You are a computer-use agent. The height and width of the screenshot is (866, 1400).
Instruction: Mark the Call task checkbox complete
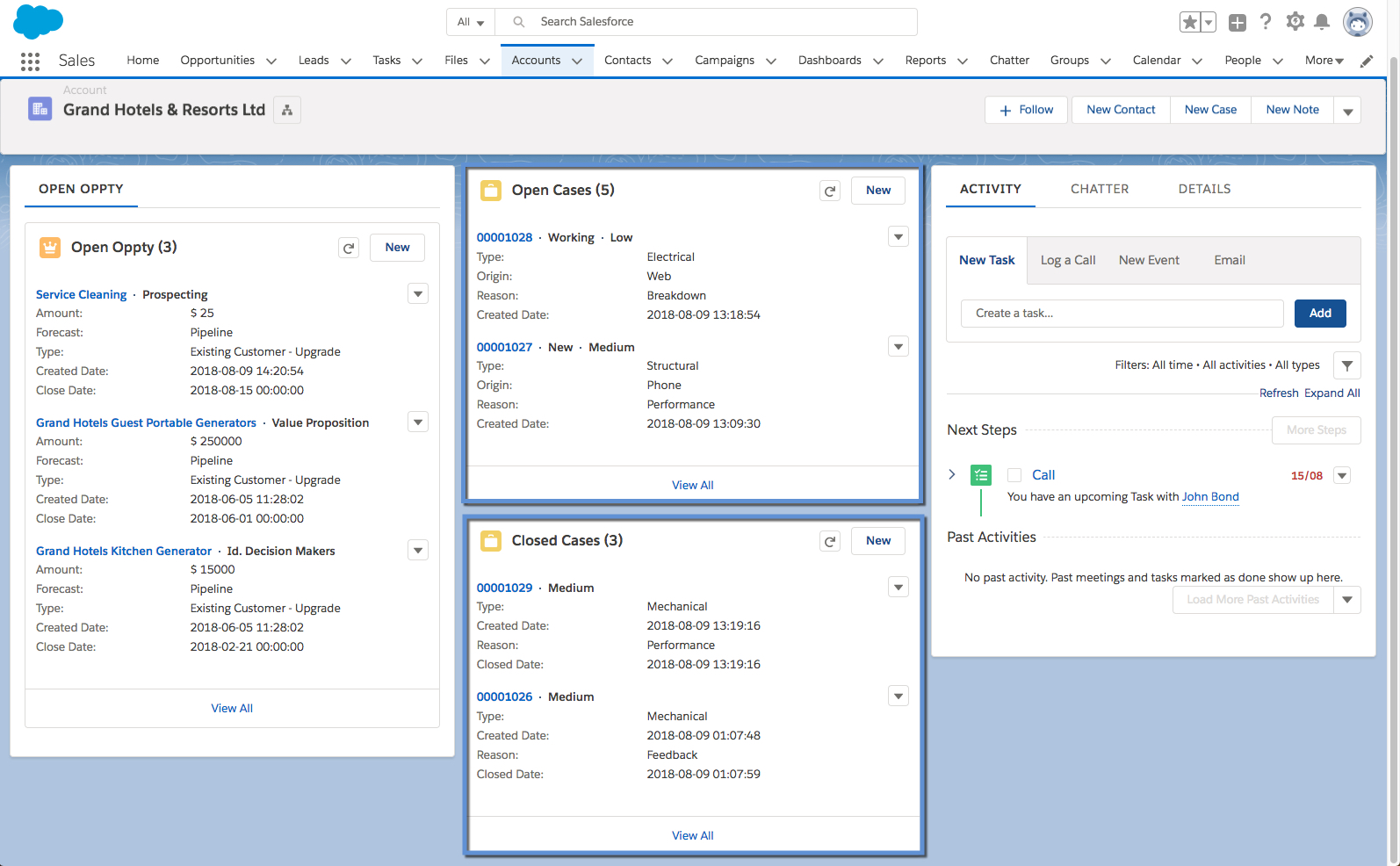(1014, 475)
